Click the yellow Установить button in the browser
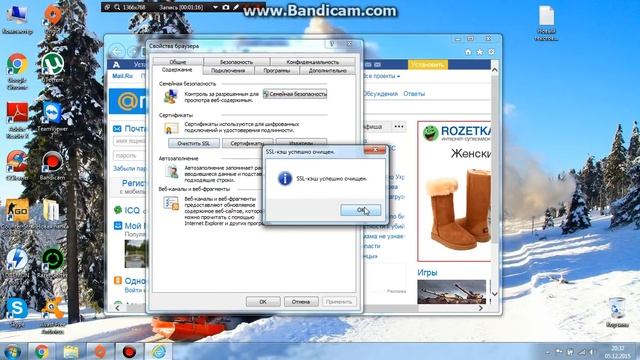640x360 pixels. point(427,64)
